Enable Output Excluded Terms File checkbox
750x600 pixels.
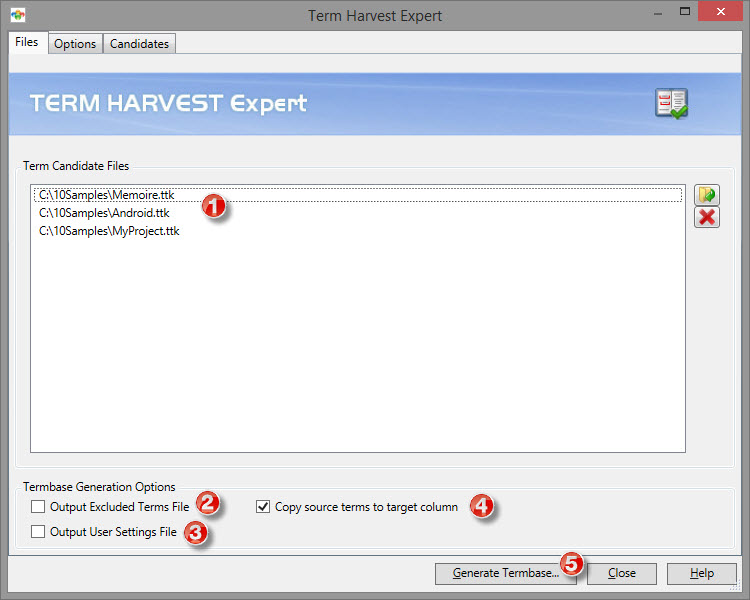(x=38, y=506)
